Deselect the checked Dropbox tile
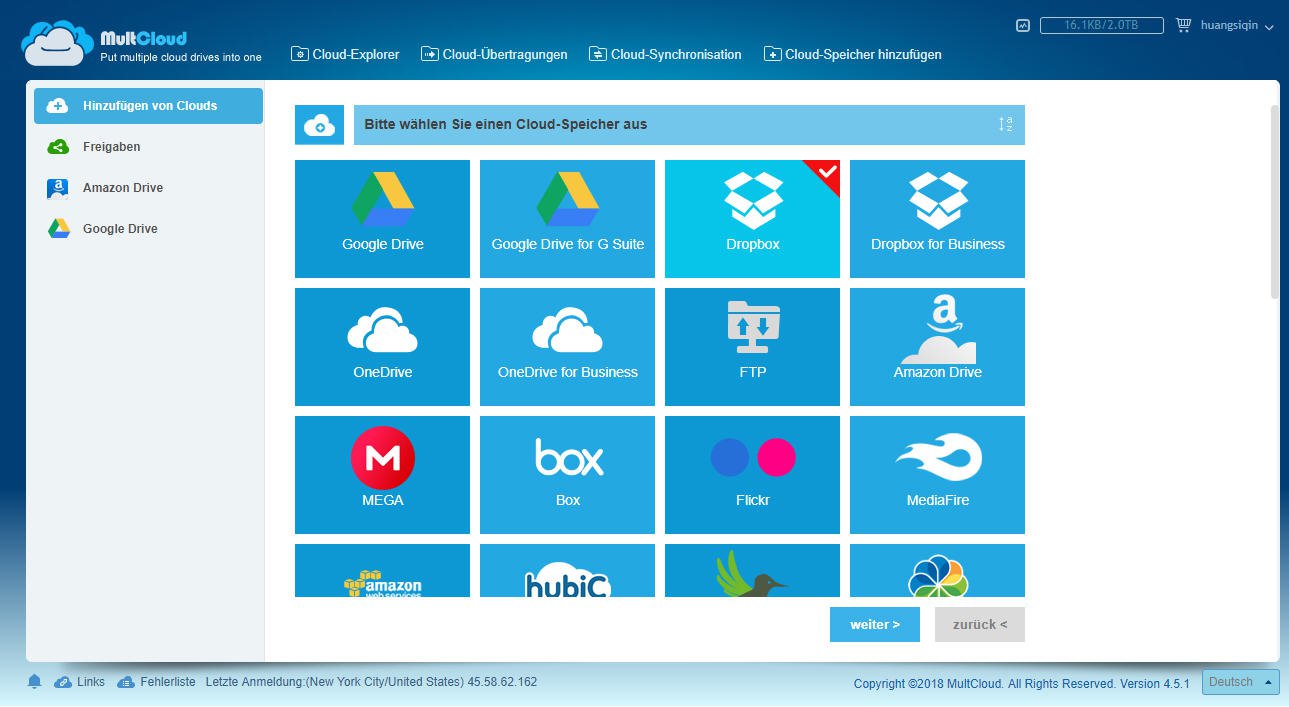Viewport: 1289px width, 707px height. point(752,218)
